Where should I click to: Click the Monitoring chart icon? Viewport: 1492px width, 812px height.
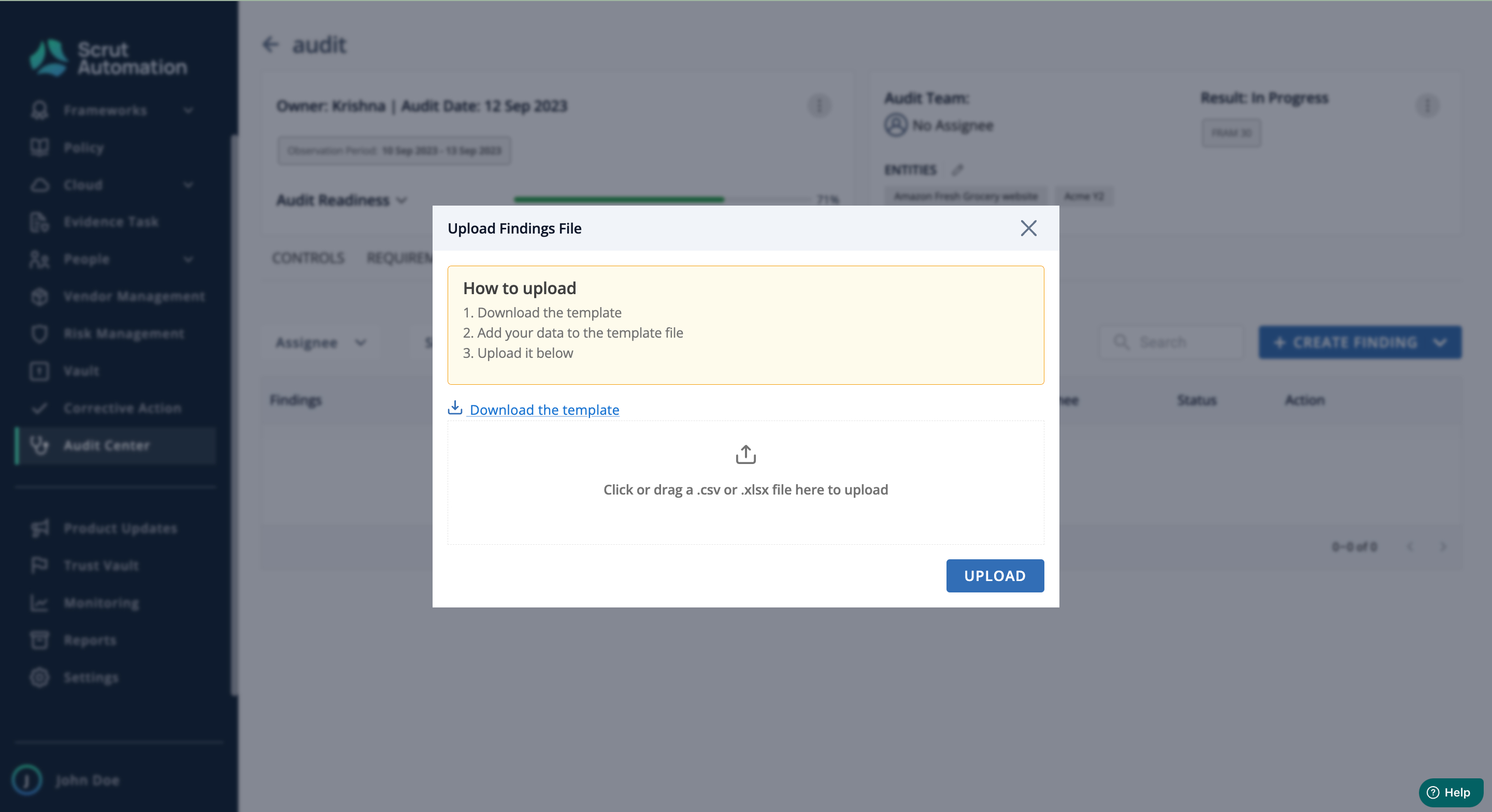point(39,603)
